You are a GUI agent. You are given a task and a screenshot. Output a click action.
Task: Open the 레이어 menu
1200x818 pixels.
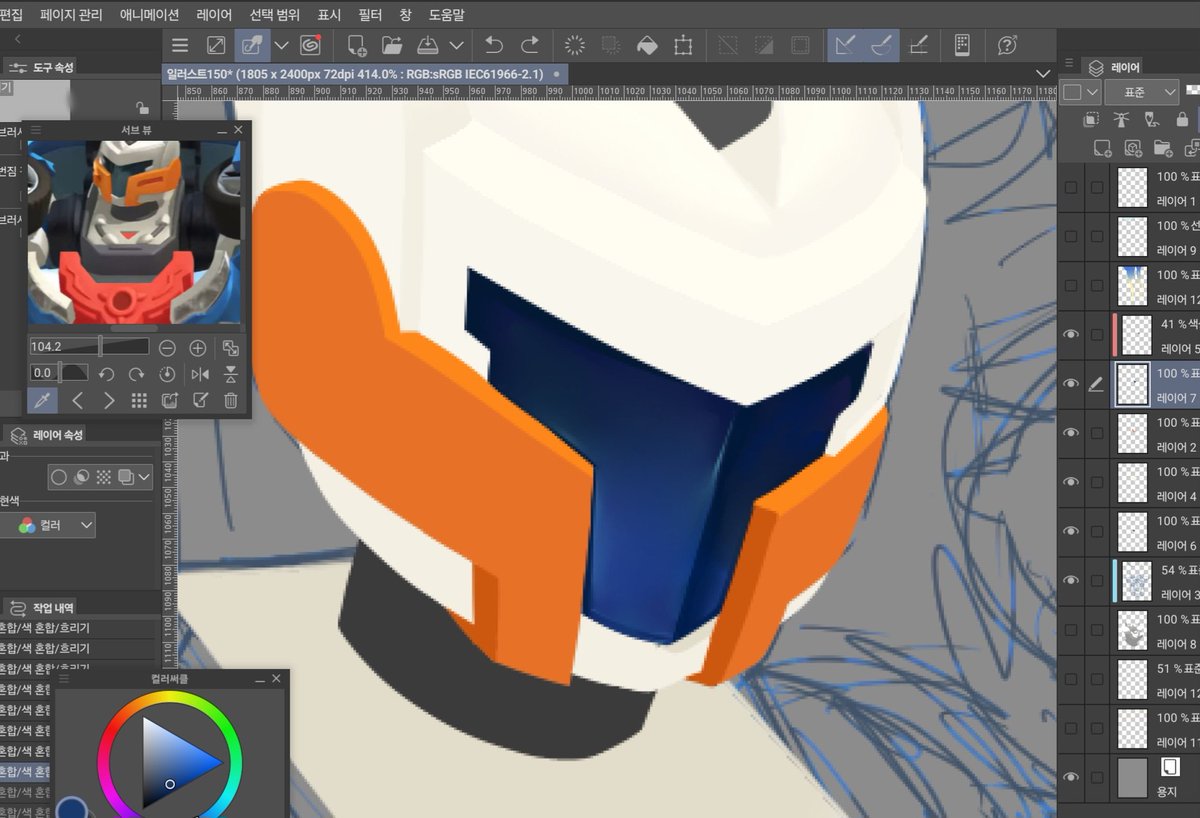(x=214, y=15)
